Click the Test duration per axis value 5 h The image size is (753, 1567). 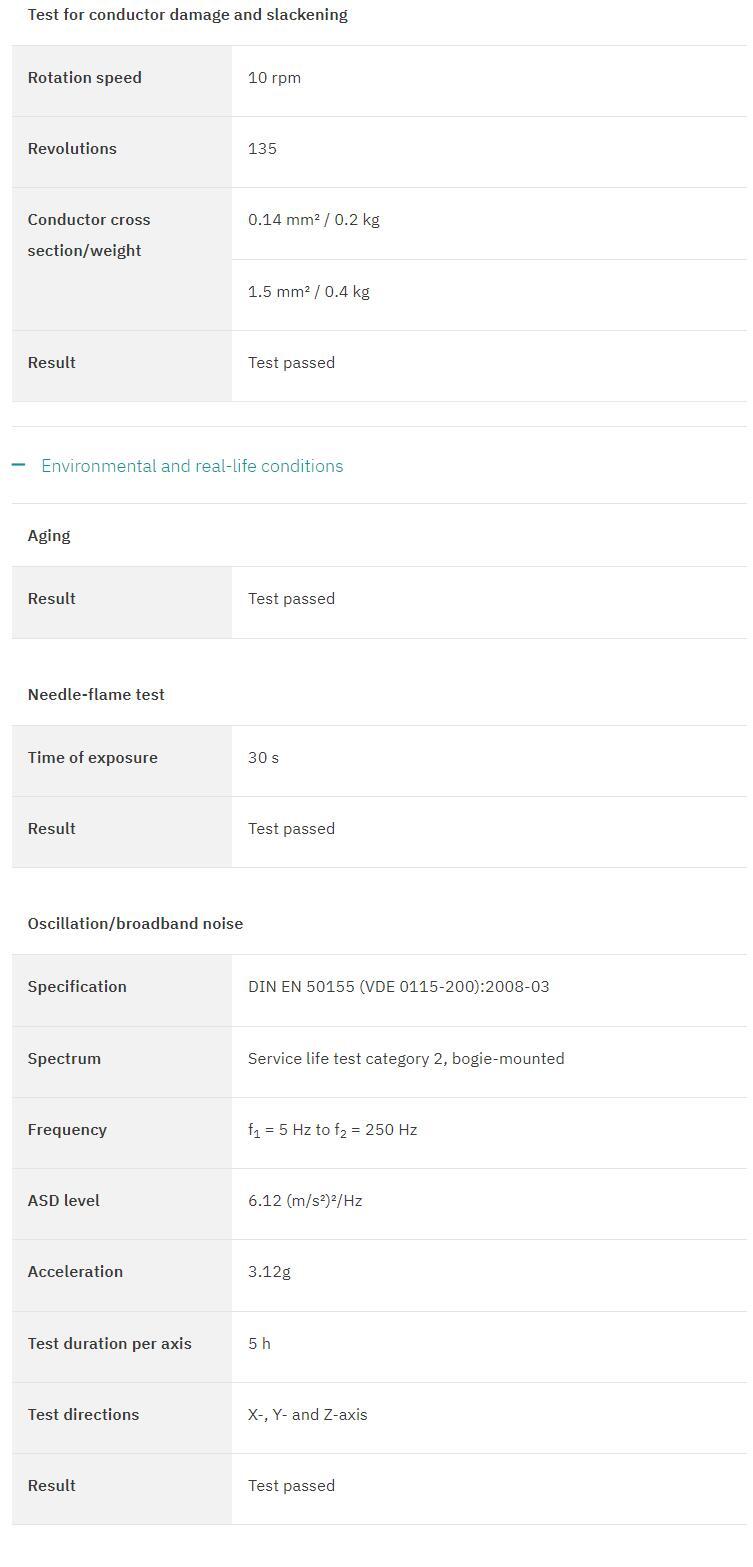(x=259, y=1344)
